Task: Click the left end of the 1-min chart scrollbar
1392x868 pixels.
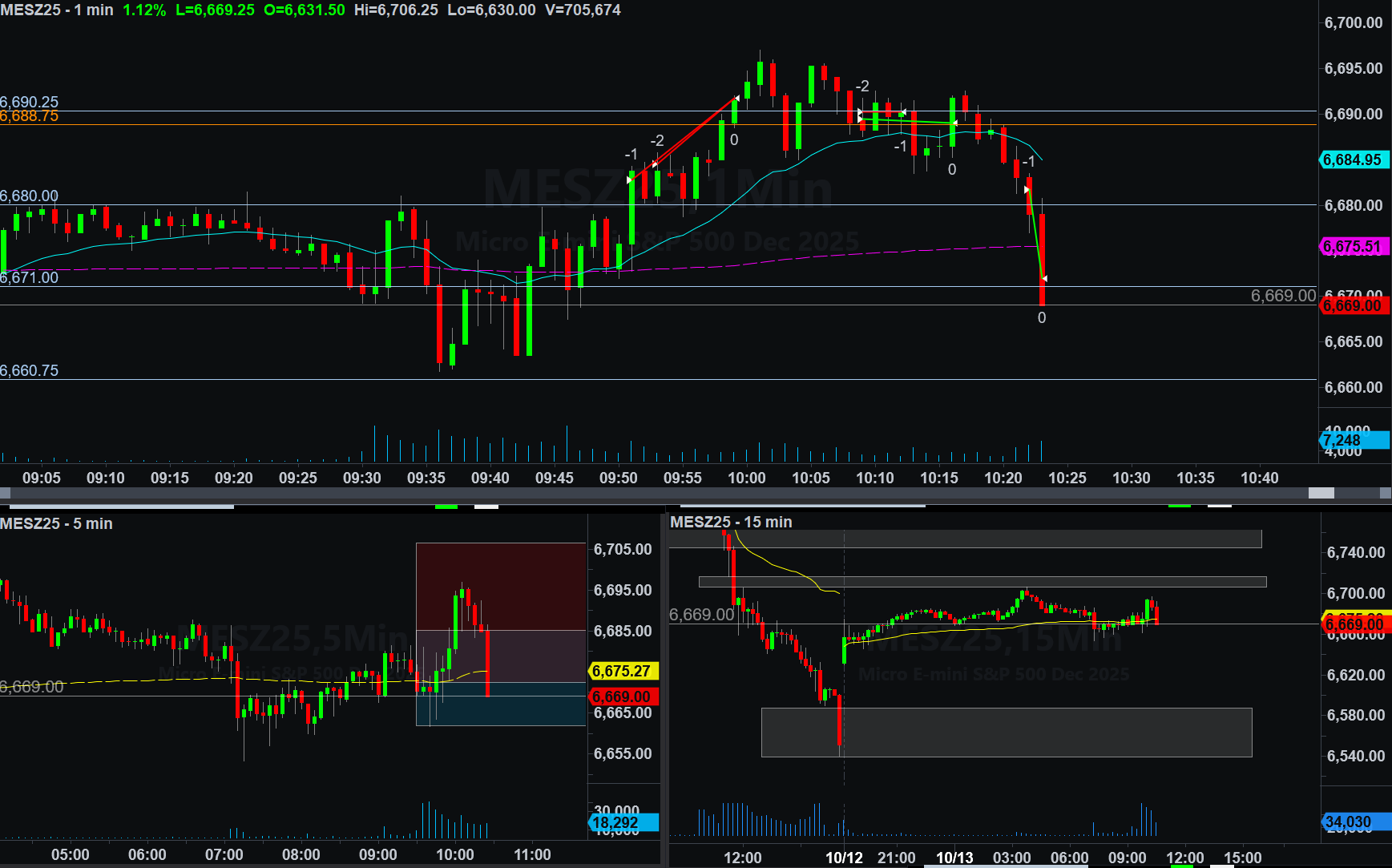Action: [x=5, y=493]
